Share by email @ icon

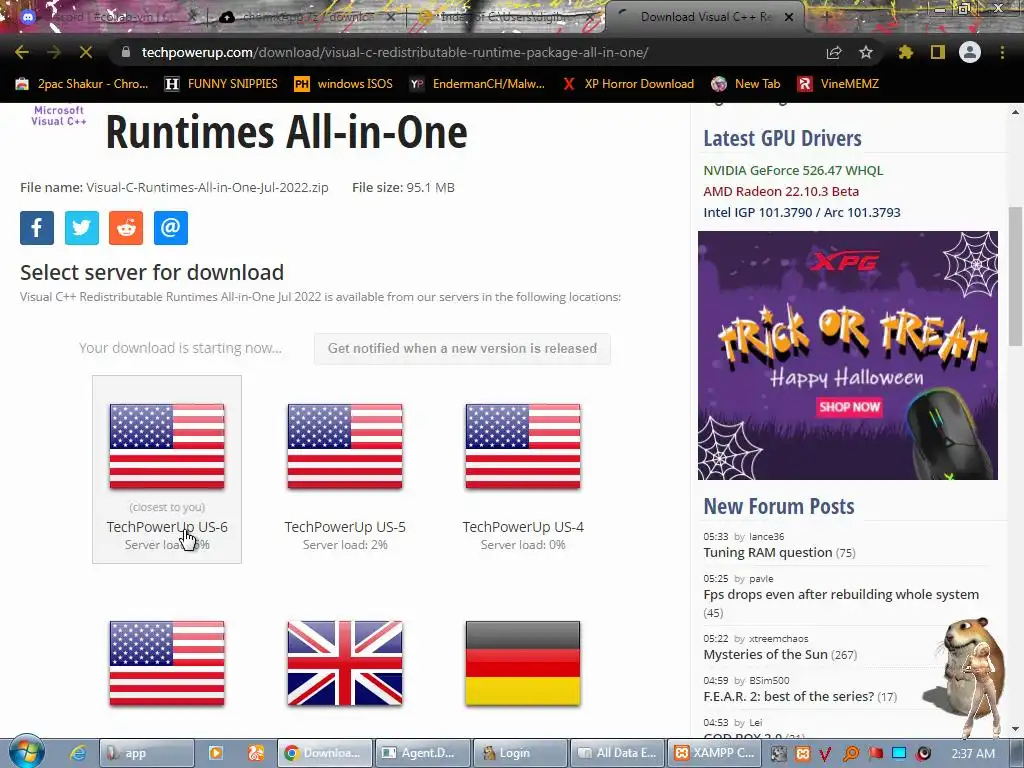tap(170, 228)
